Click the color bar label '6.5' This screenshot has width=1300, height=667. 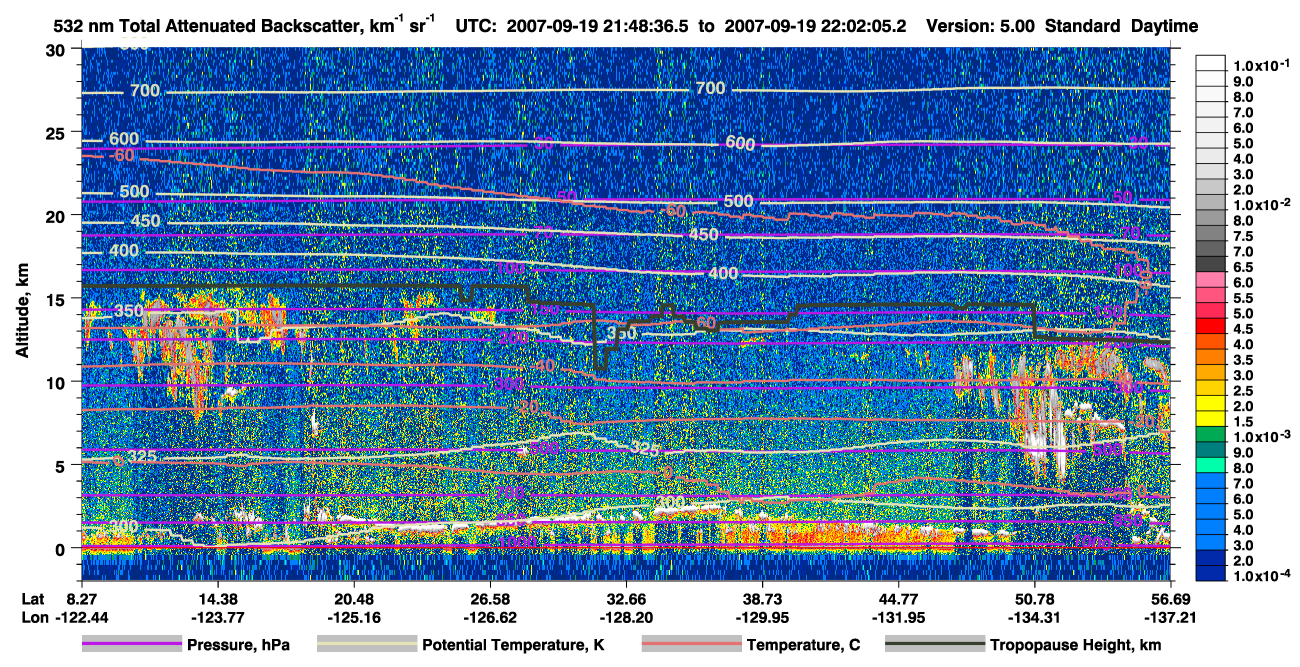(x=1244, y=267)
